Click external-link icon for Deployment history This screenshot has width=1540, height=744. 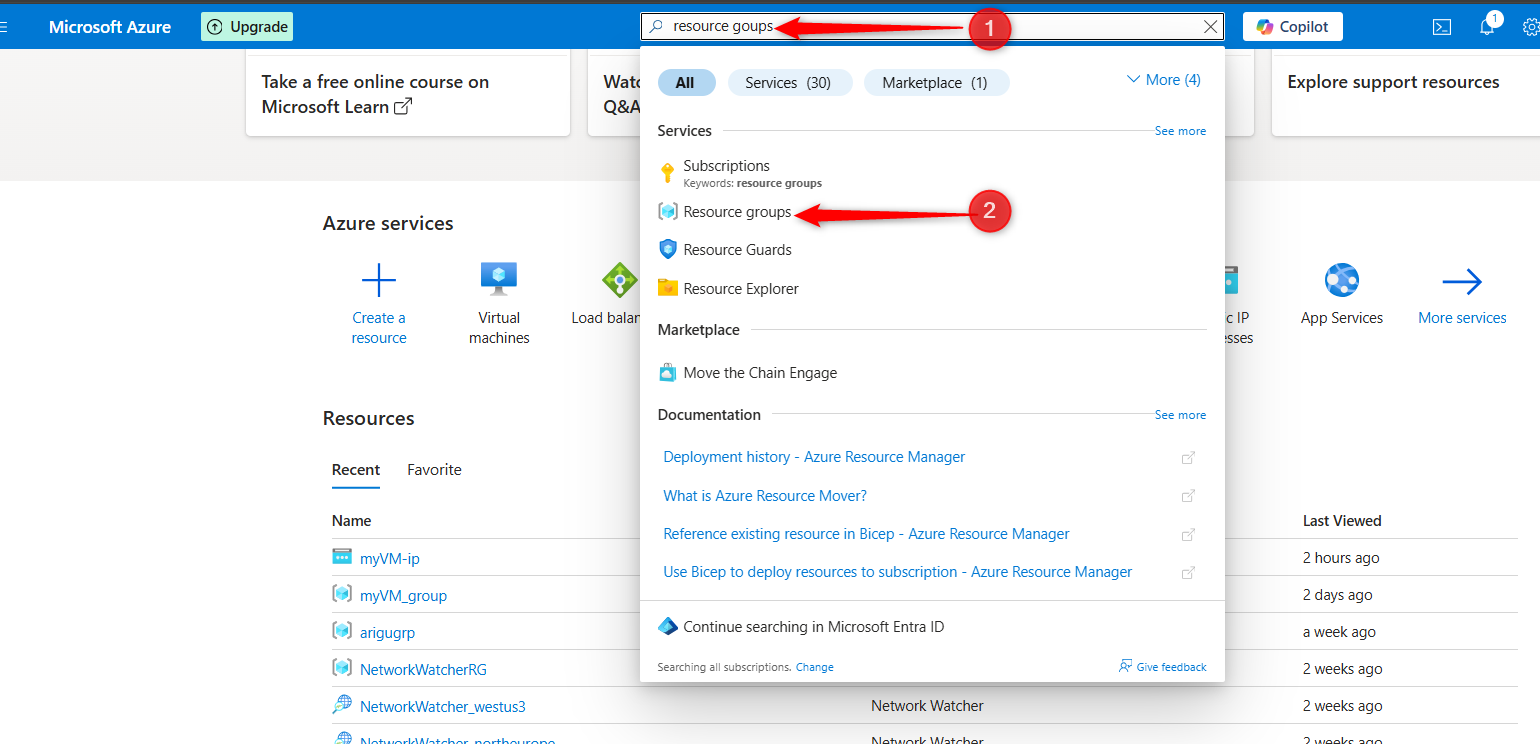tap(1189, 458)
